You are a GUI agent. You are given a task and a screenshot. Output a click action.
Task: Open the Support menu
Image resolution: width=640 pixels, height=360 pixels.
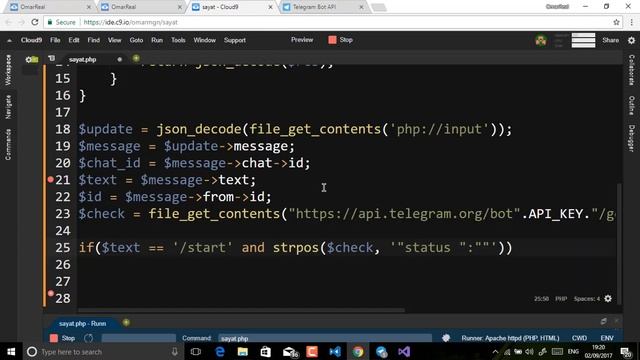click(x=235, y=40)
